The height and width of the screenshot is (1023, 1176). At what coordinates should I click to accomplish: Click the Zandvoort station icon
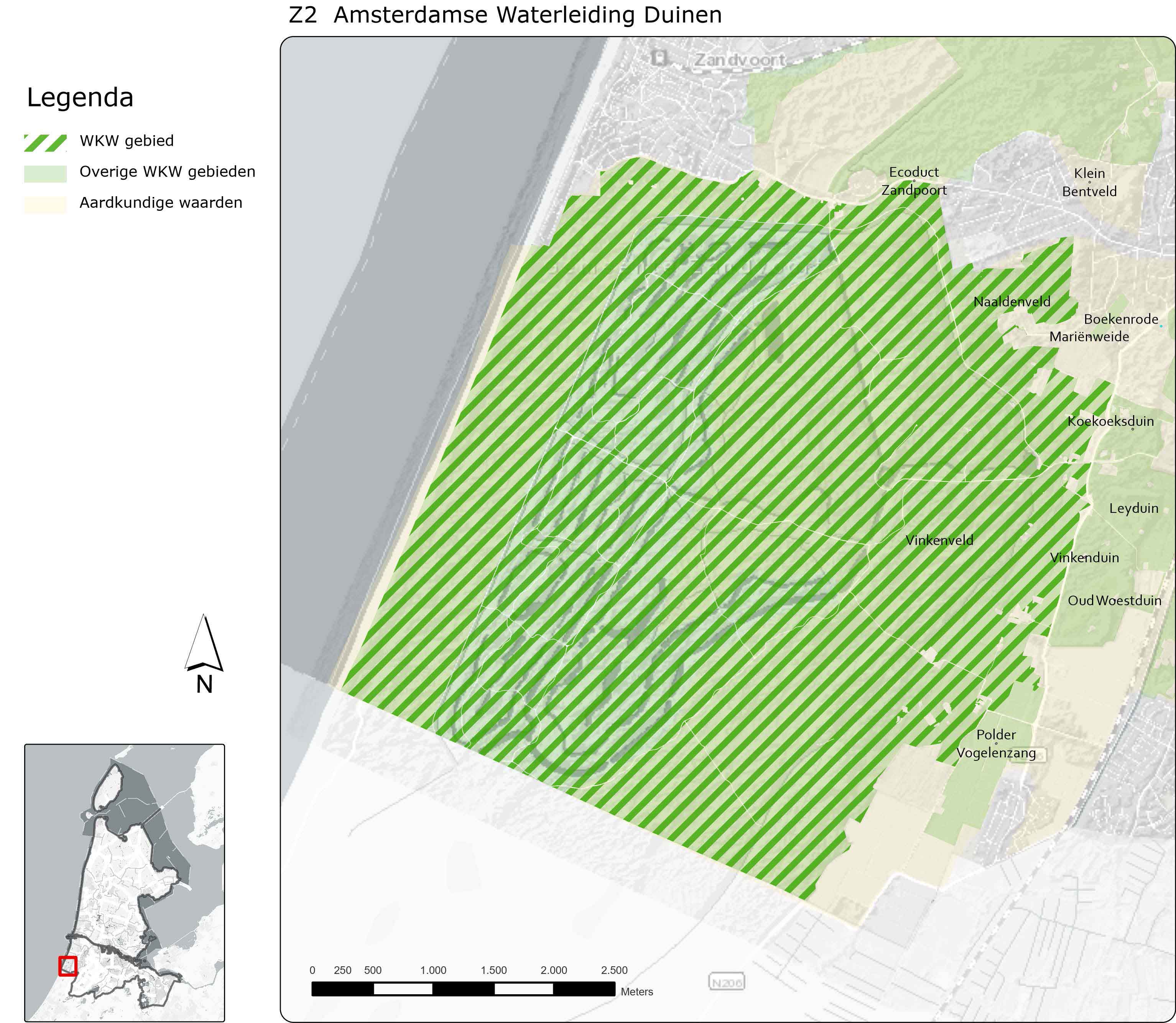[660, 57]
